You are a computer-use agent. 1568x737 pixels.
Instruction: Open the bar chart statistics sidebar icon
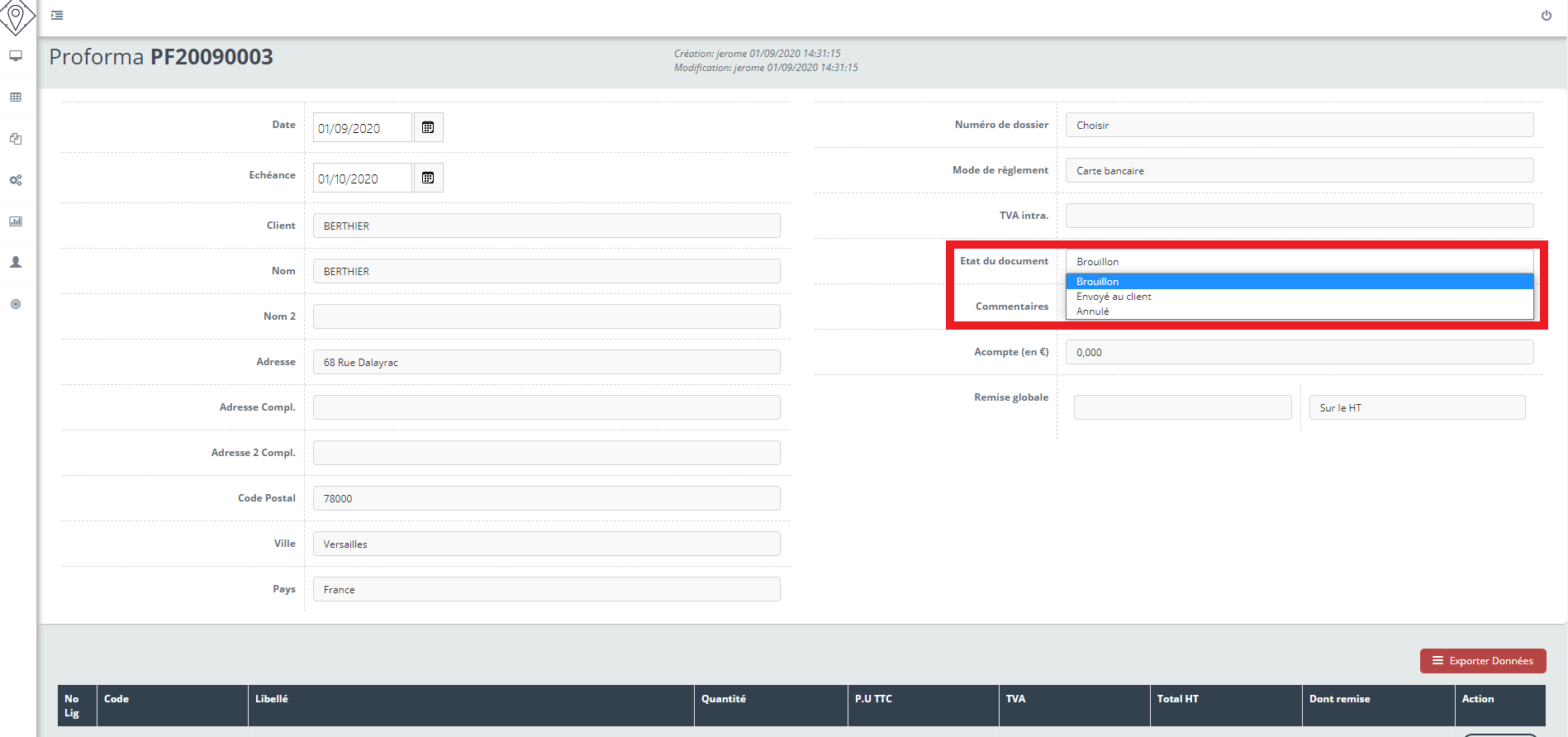pyautogui.click(x=16, y=221)
